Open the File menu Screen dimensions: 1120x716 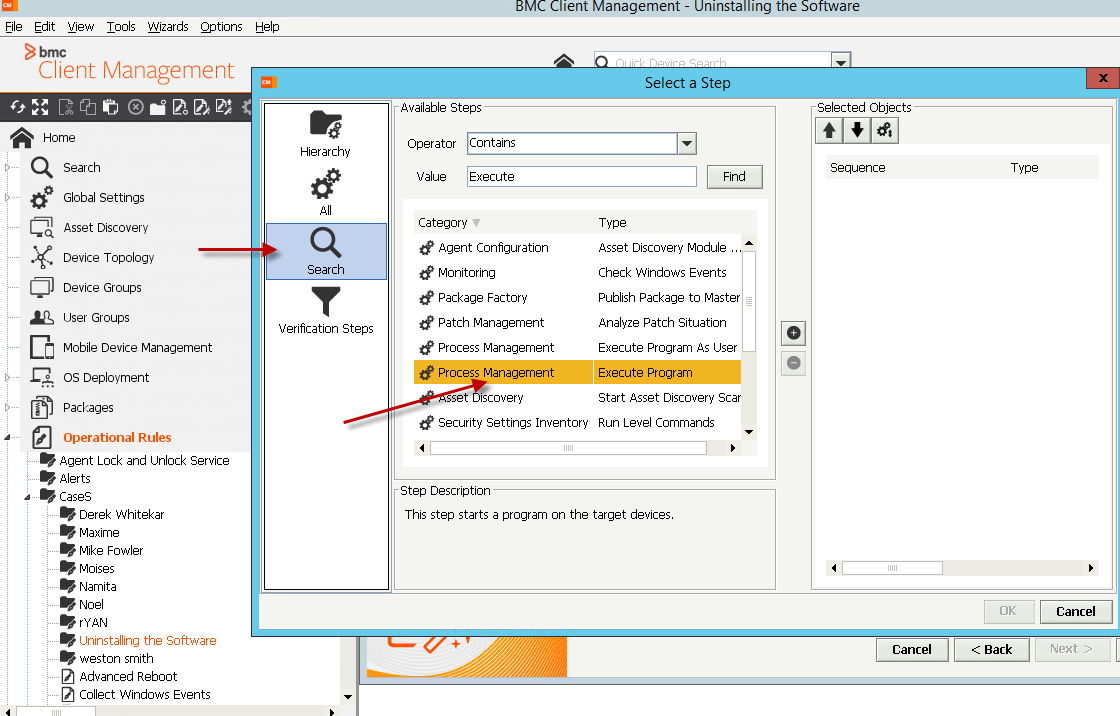[14, 26]
